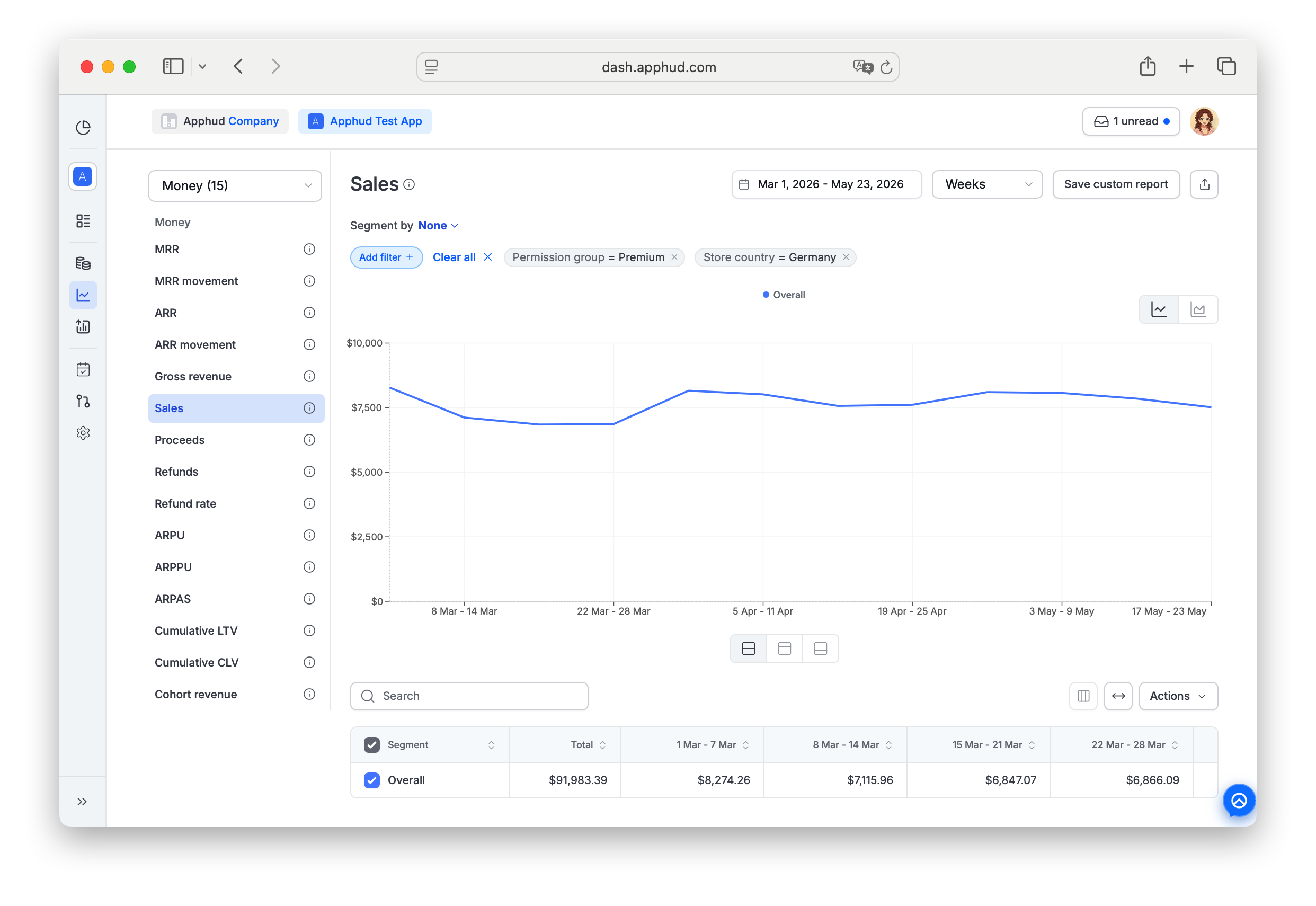Uncheck the Overall row checkbox
This screenshot has height=906, width=1316.
pos(372,780)
